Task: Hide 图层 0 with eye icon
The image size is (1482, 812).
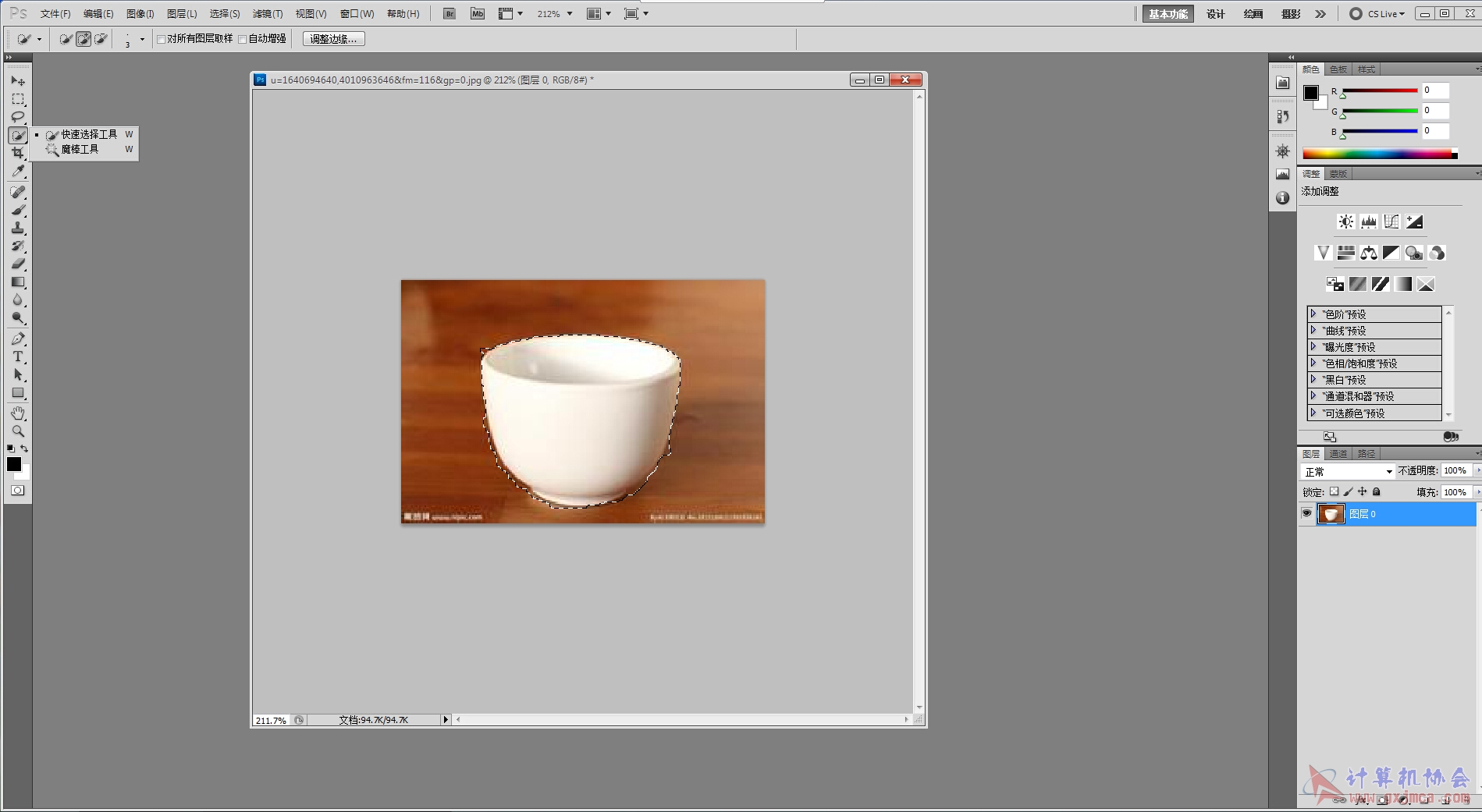Action: click(1306, 513)
